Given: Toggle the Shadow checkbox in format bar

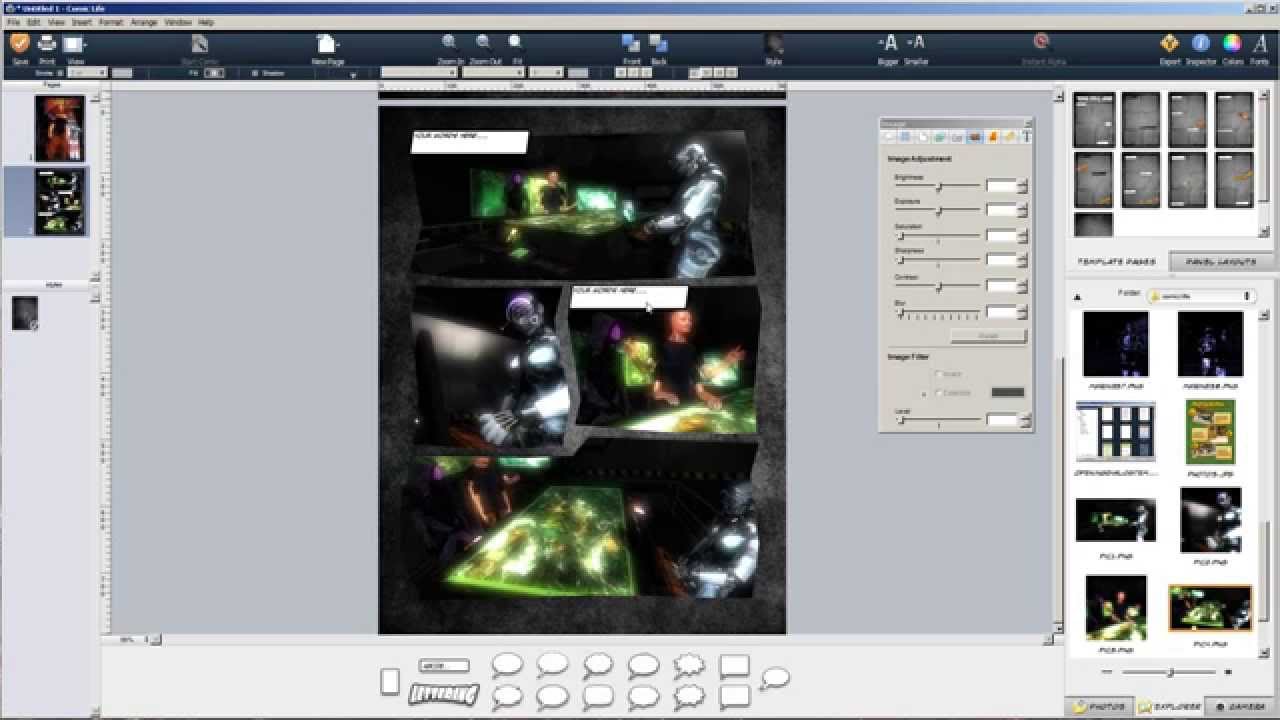Looking at the screenshot, I should pos(255,73).
